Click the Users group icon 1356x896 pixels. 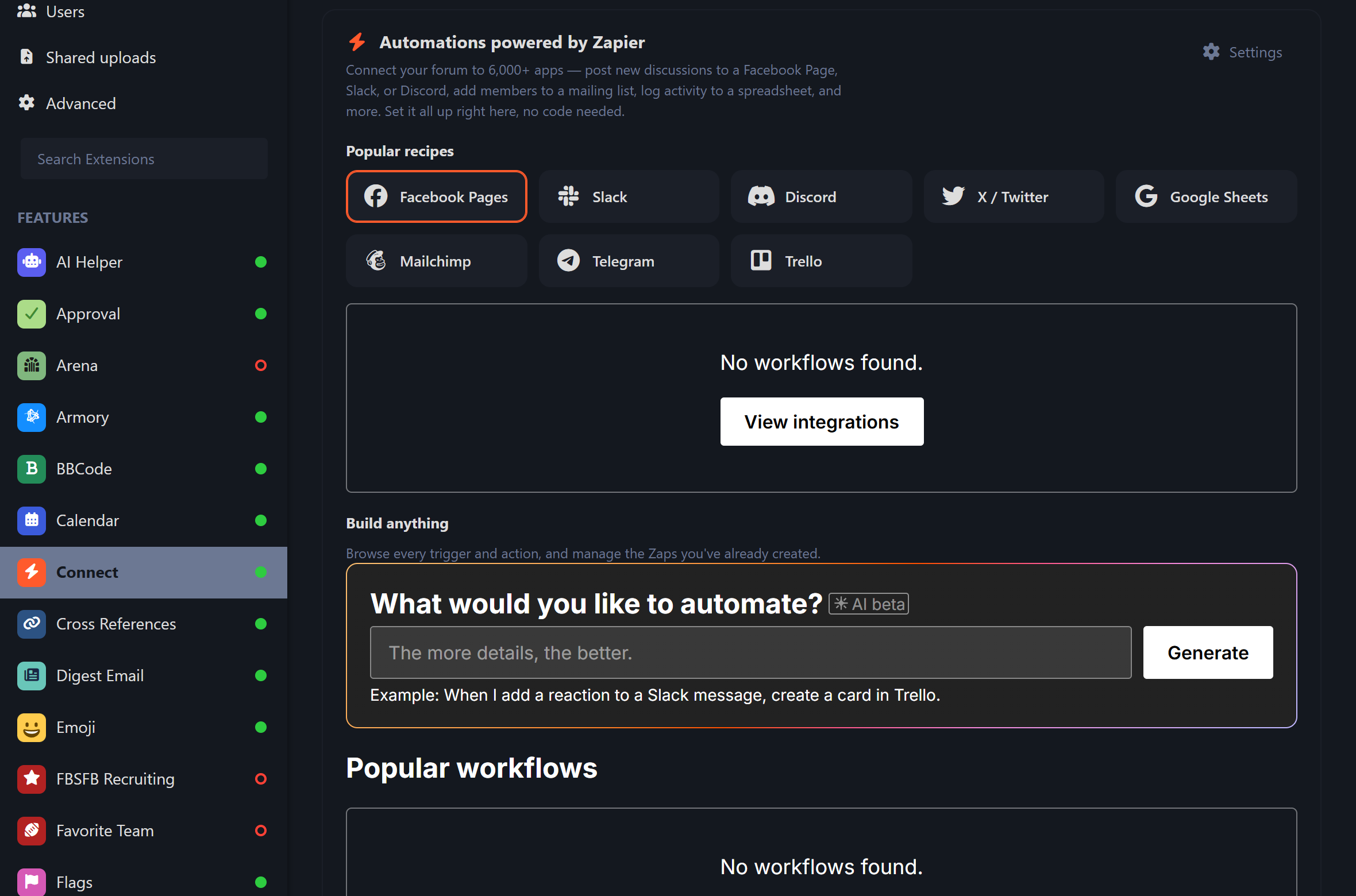(x=26, y=11)
